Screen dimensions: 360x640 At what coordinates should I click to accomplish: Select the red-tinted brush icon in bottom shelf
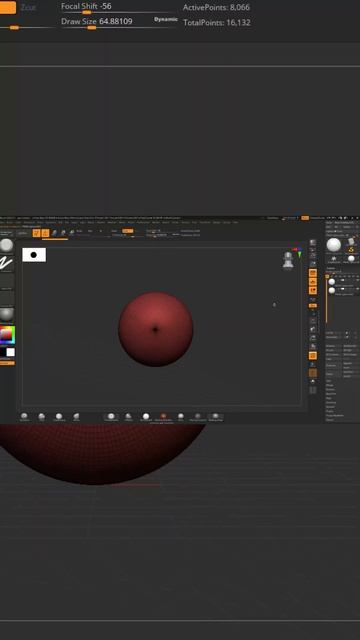pyautogui.click(x=163, y=416)
